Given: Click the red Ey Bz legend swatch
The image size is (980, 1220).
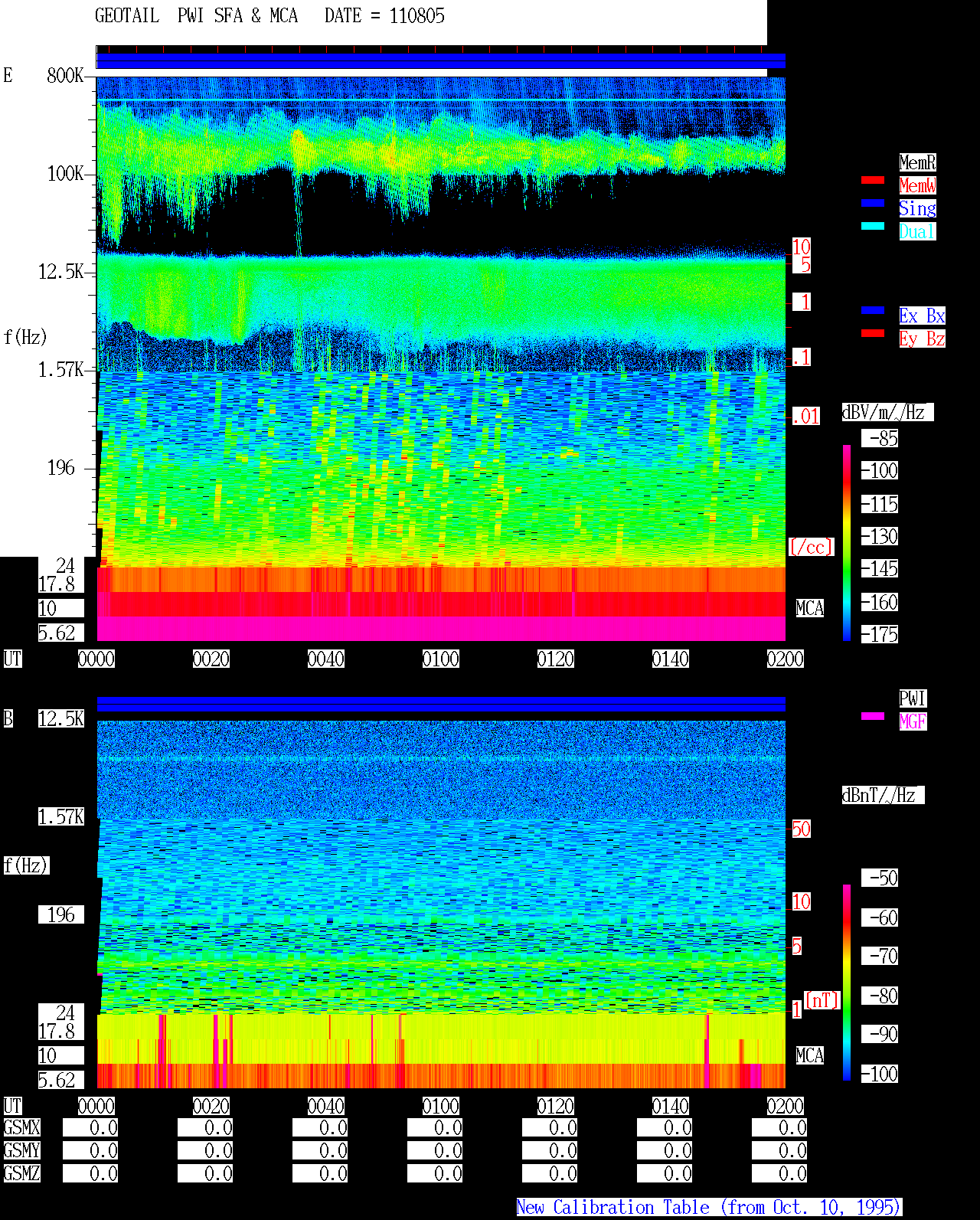Looking at the screenshot, I should (x=873, y=333).
